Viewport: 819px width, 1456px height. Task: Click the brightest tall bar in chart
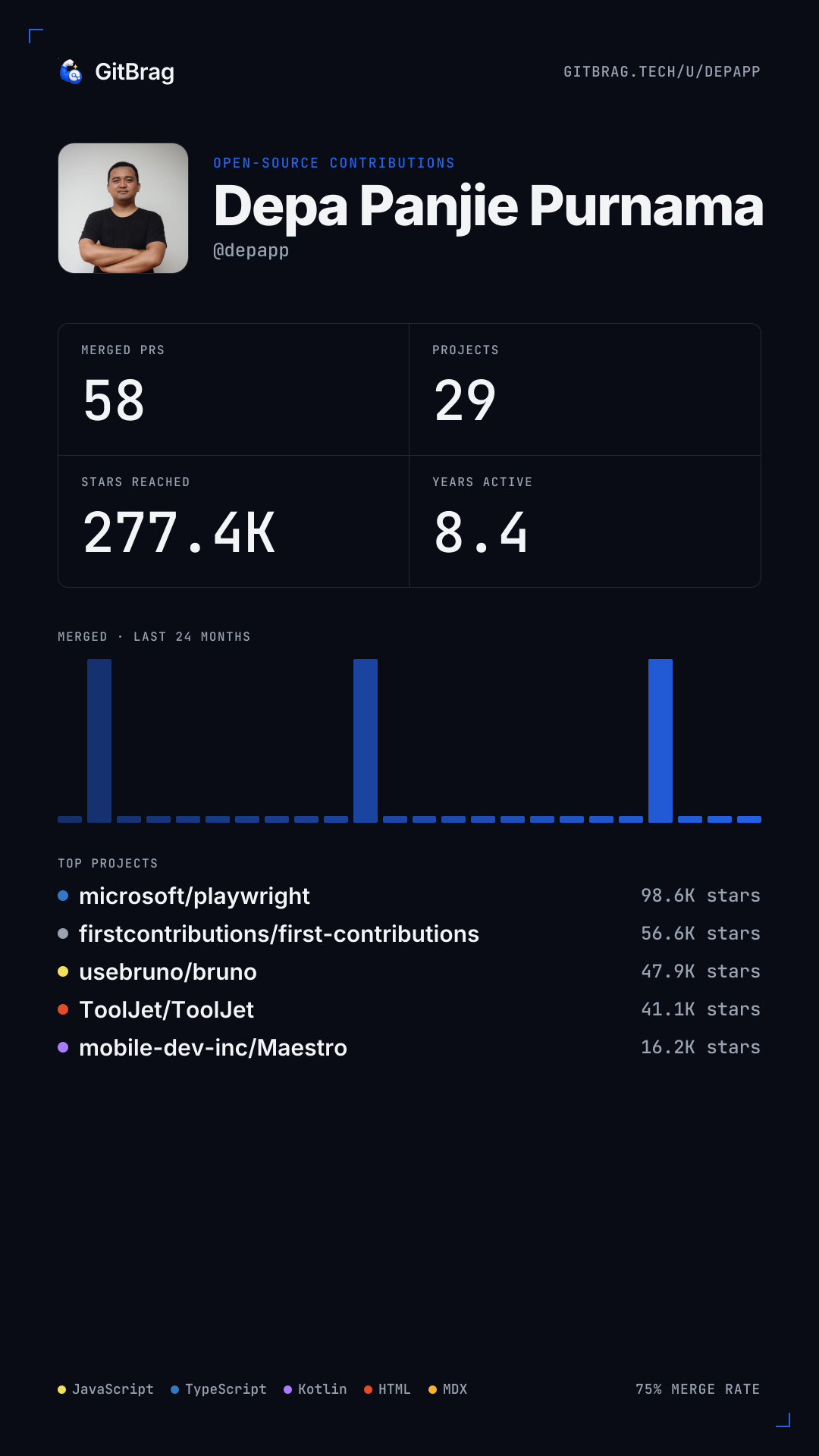(x=661, y=741)
